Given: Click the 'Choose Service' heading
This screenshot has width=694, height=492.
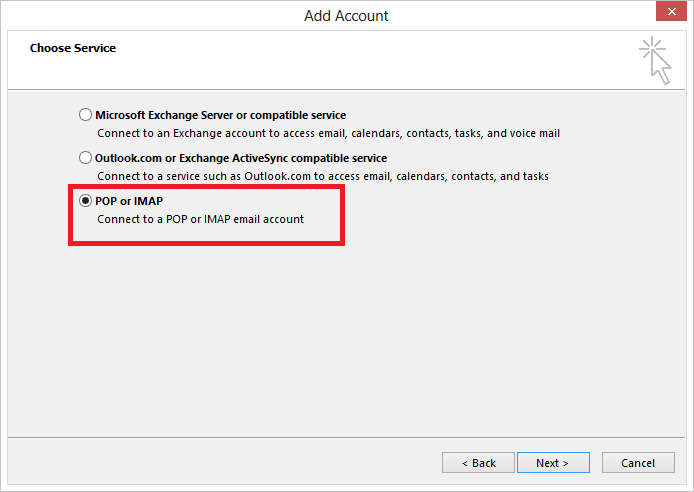Looking at the screenshot, I should (x=72, y=48).
